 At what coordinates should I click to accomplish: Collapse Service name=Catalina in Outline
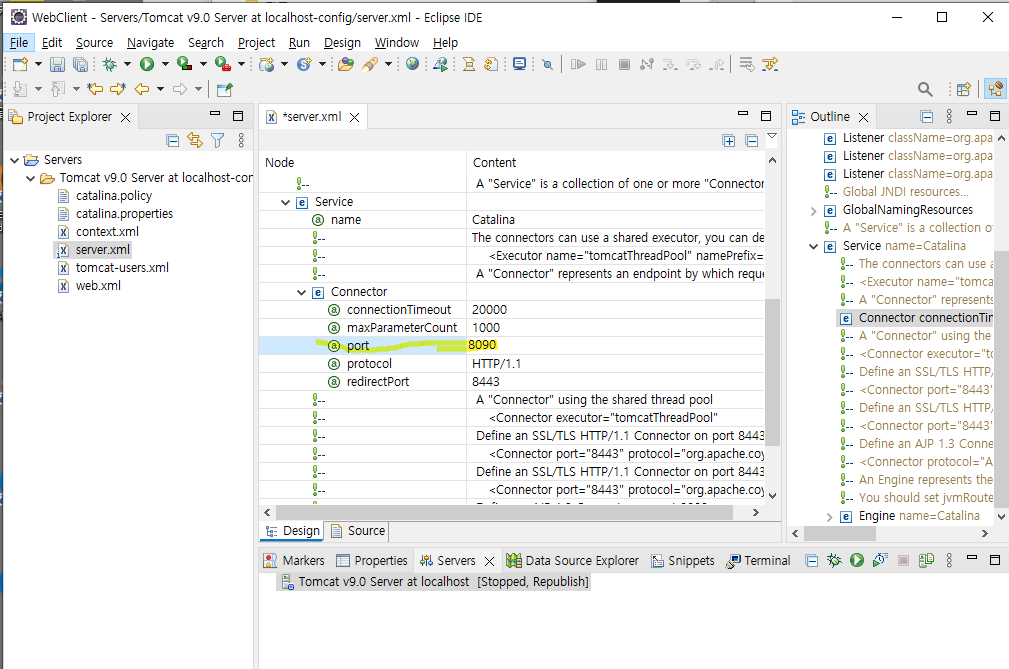point(813,246)
